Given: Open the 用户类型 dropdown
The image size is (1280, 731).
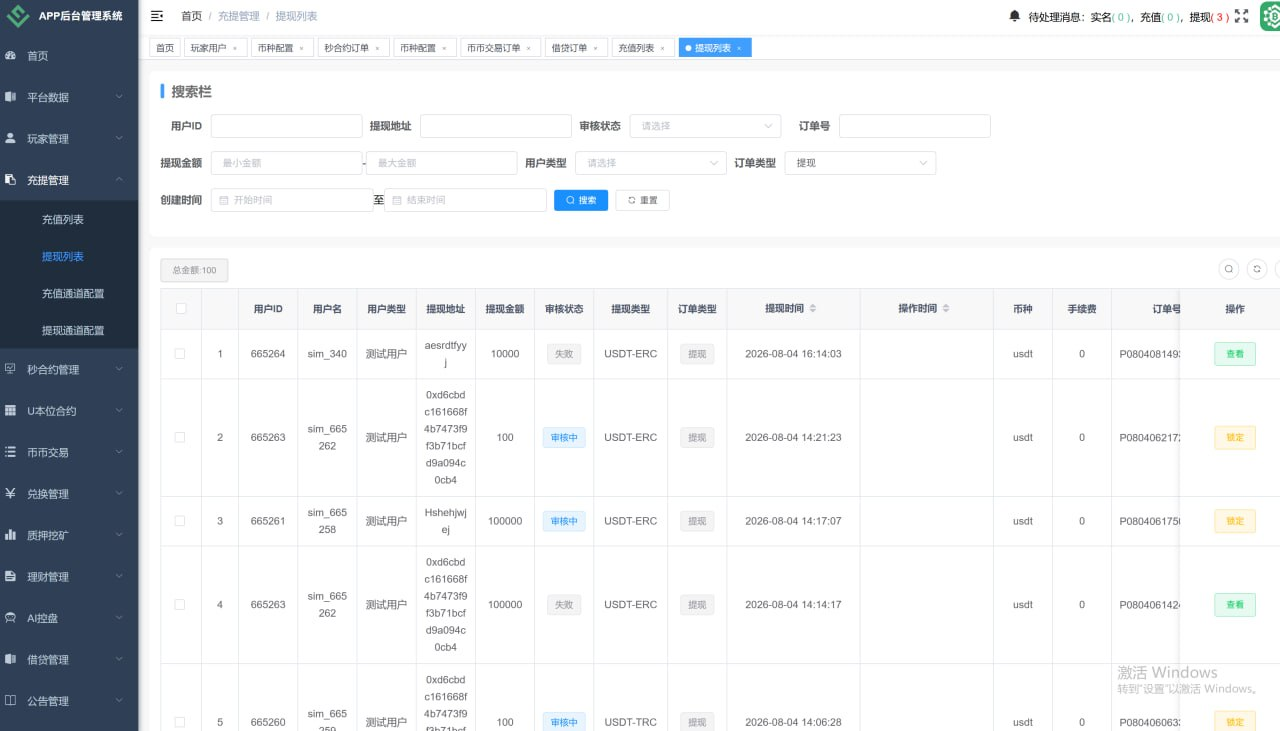Looking at the screenshot, I should tap(651, 163).
